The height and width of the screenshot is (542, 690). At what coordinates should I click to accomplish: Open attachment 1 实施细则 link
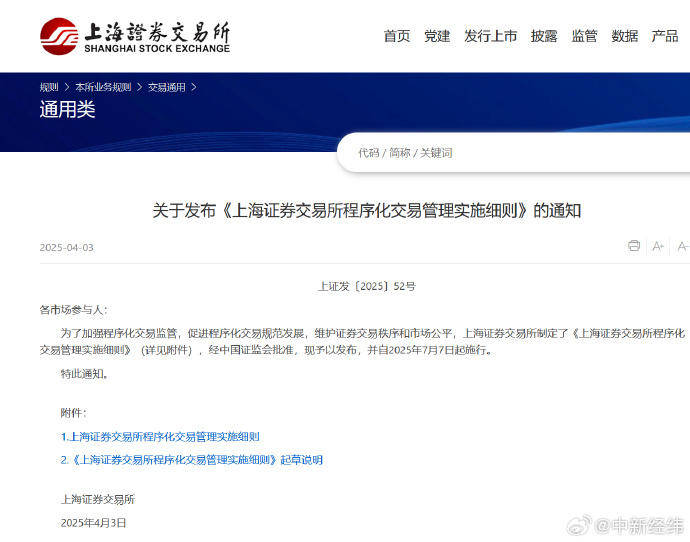coord(160,437)
